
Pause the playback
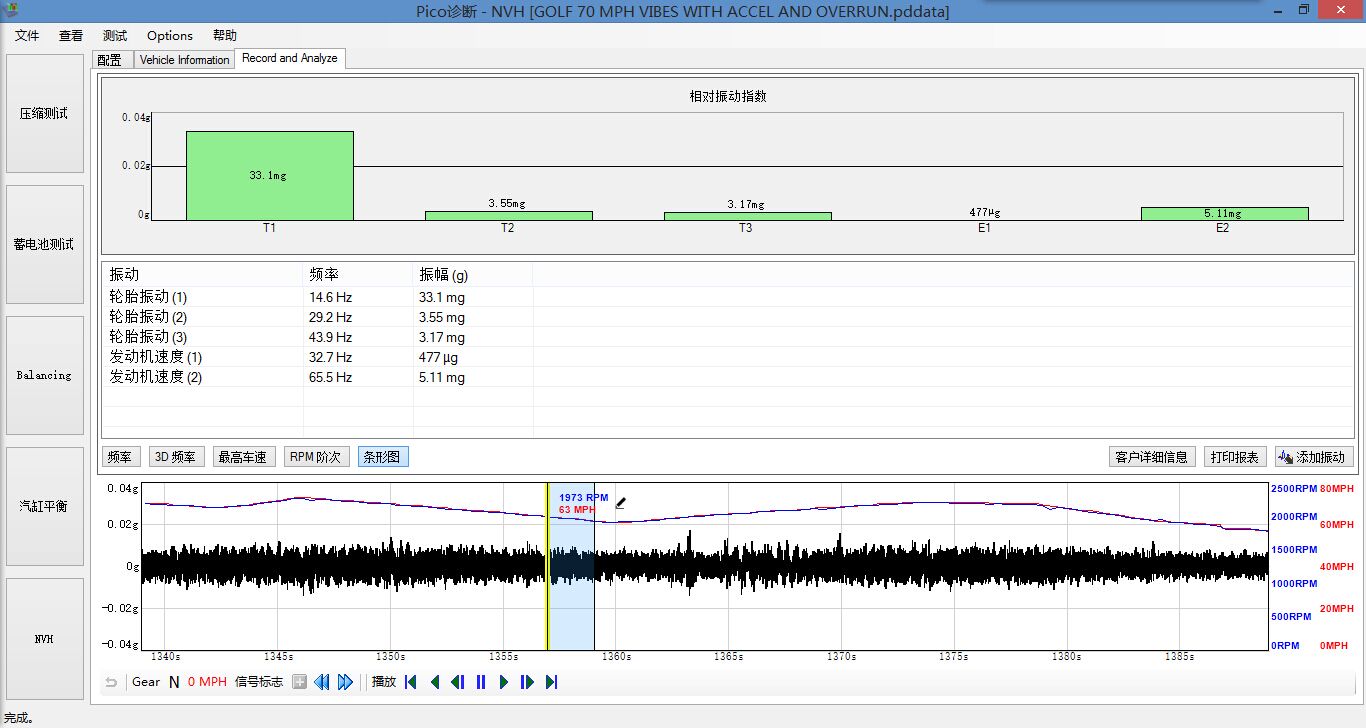pyautogui.click(x=481, y=682)
